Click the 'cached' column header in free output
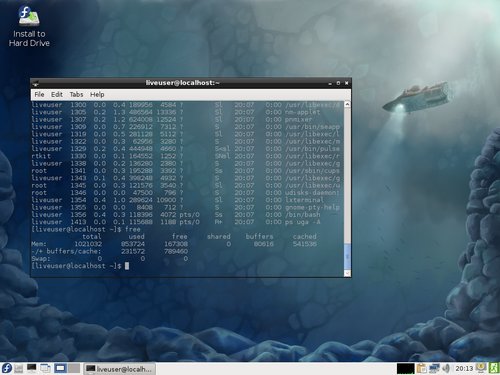 click(305, 237)
